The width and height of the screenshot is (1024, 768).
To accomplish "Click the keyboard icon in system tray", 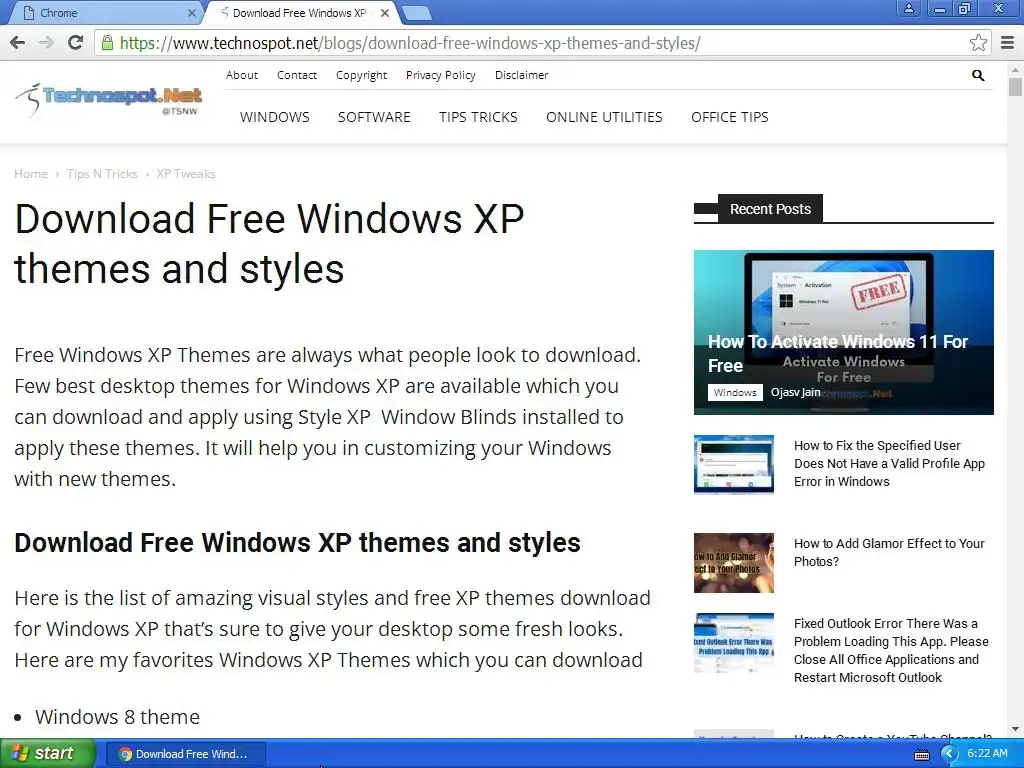I will [x=921, y=755].
